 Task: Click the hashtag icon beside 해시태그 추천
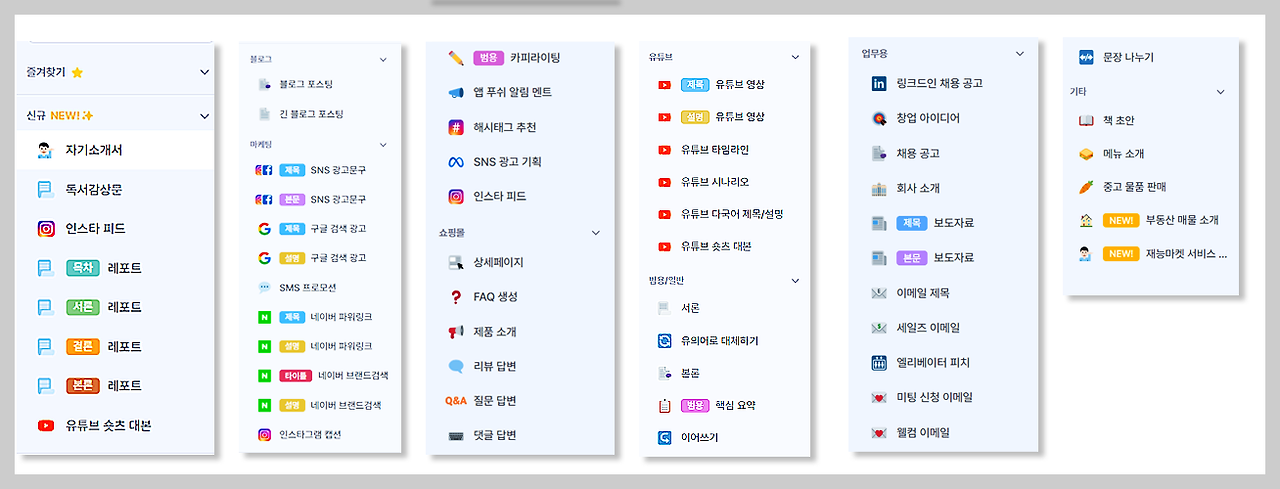[x=456, y=127]
